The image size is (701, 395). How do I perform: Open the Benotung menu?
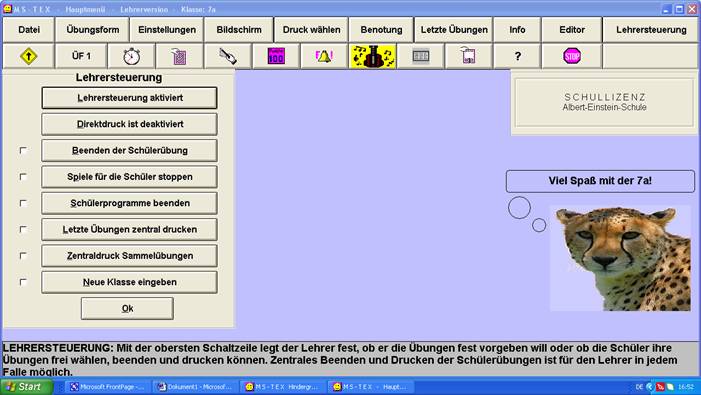381,30
